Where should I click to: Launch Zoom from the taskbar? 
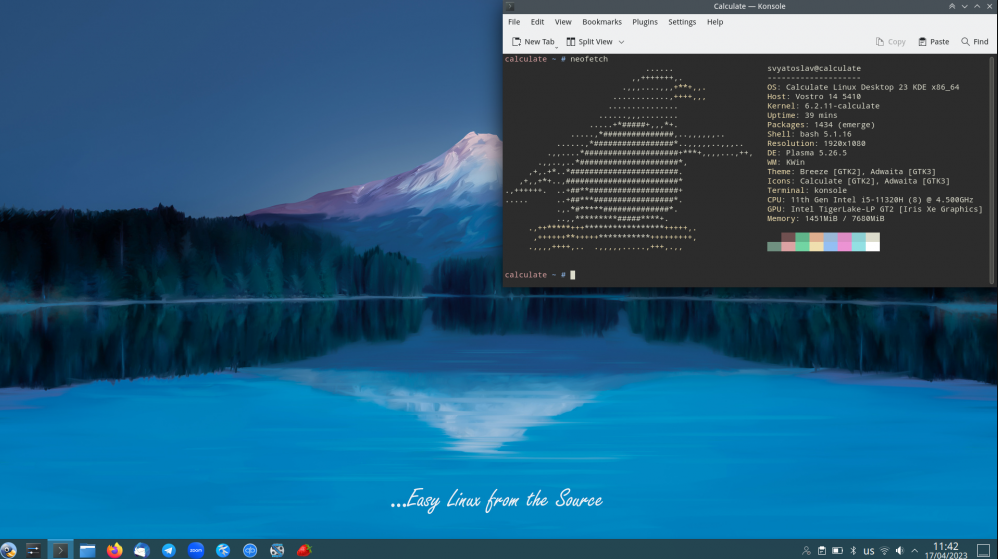pyautogui.click(x=196, y=550)
